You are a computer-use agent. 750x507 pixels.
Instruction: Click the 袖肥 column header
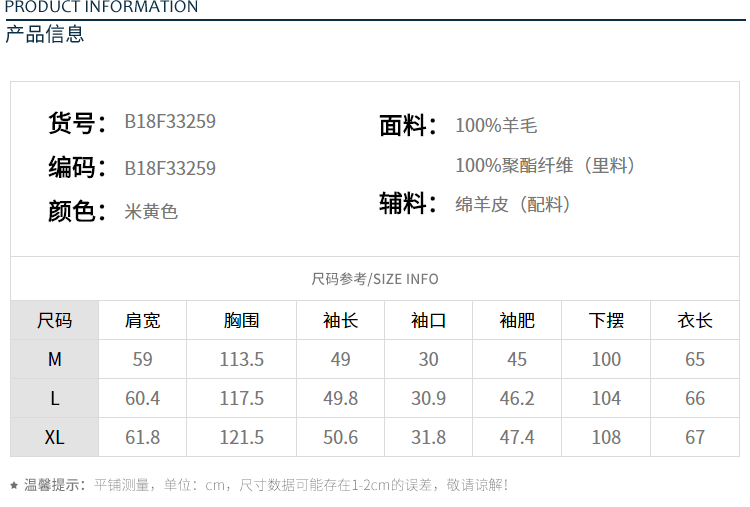[517, 320]
